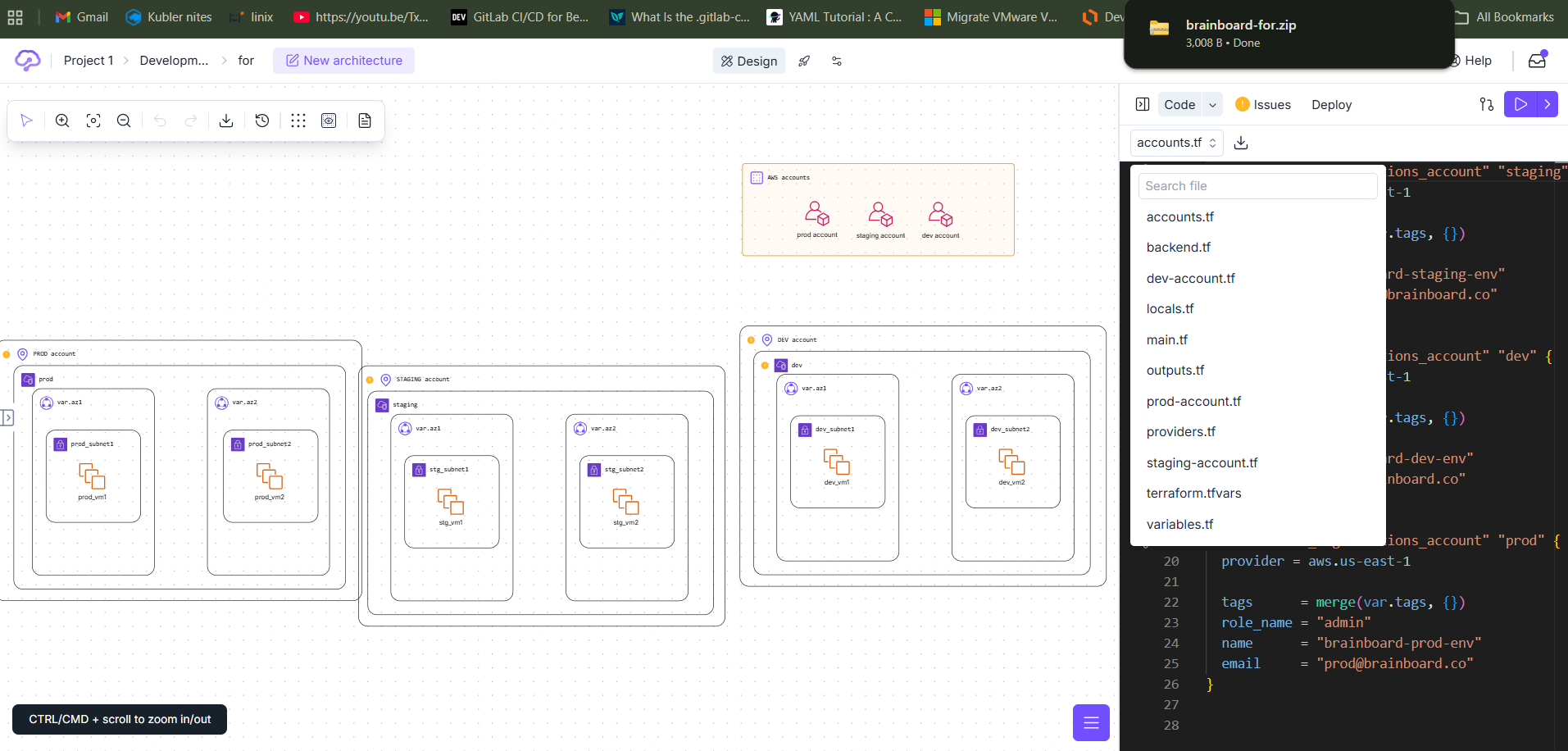Click the New architecture button

[x=343, y=61]
